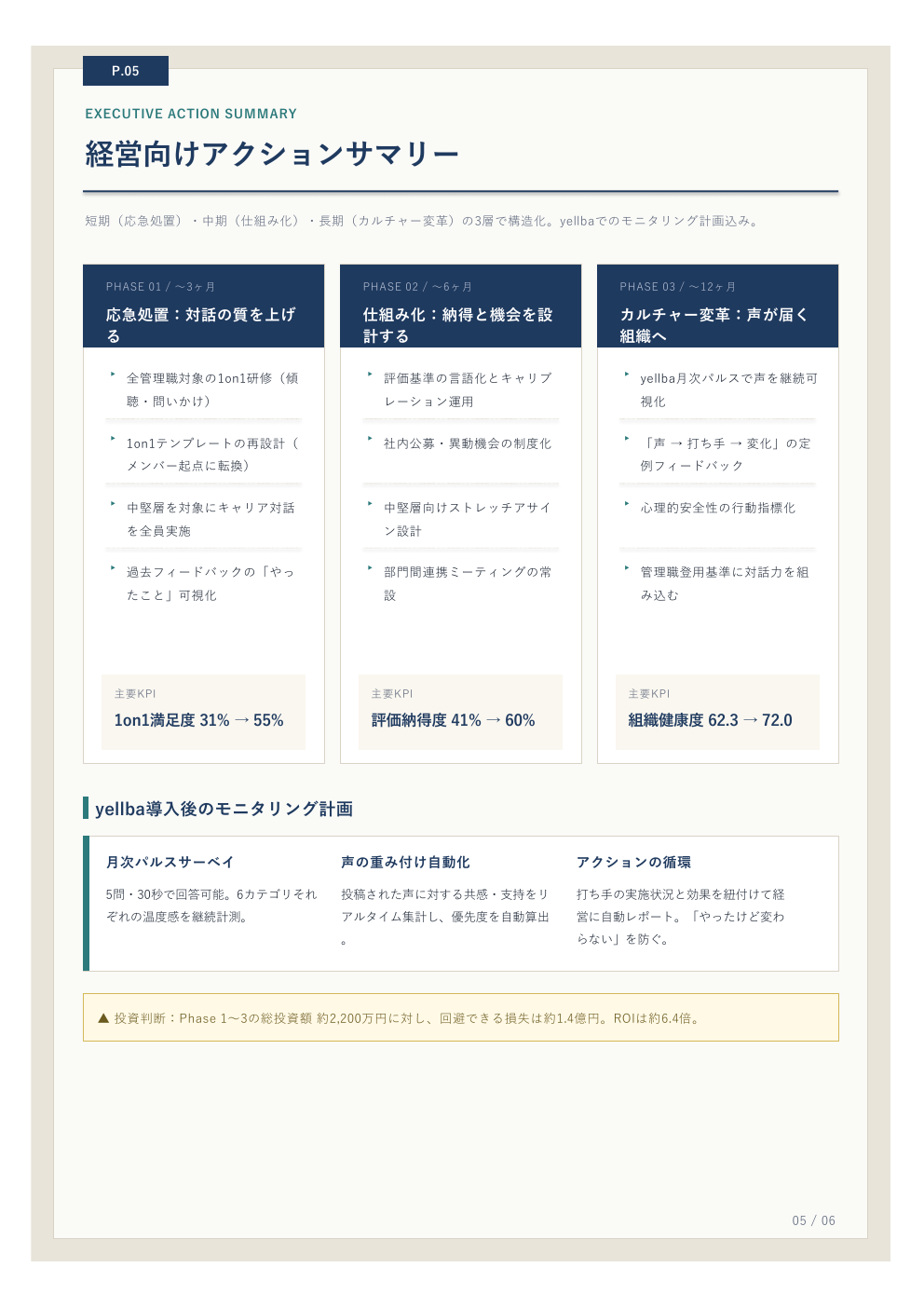The width and height of the screenshot is (924, 1308).
Task: Click heading 仕組み化：納得と機会を設計する
Action: [458, 325]
